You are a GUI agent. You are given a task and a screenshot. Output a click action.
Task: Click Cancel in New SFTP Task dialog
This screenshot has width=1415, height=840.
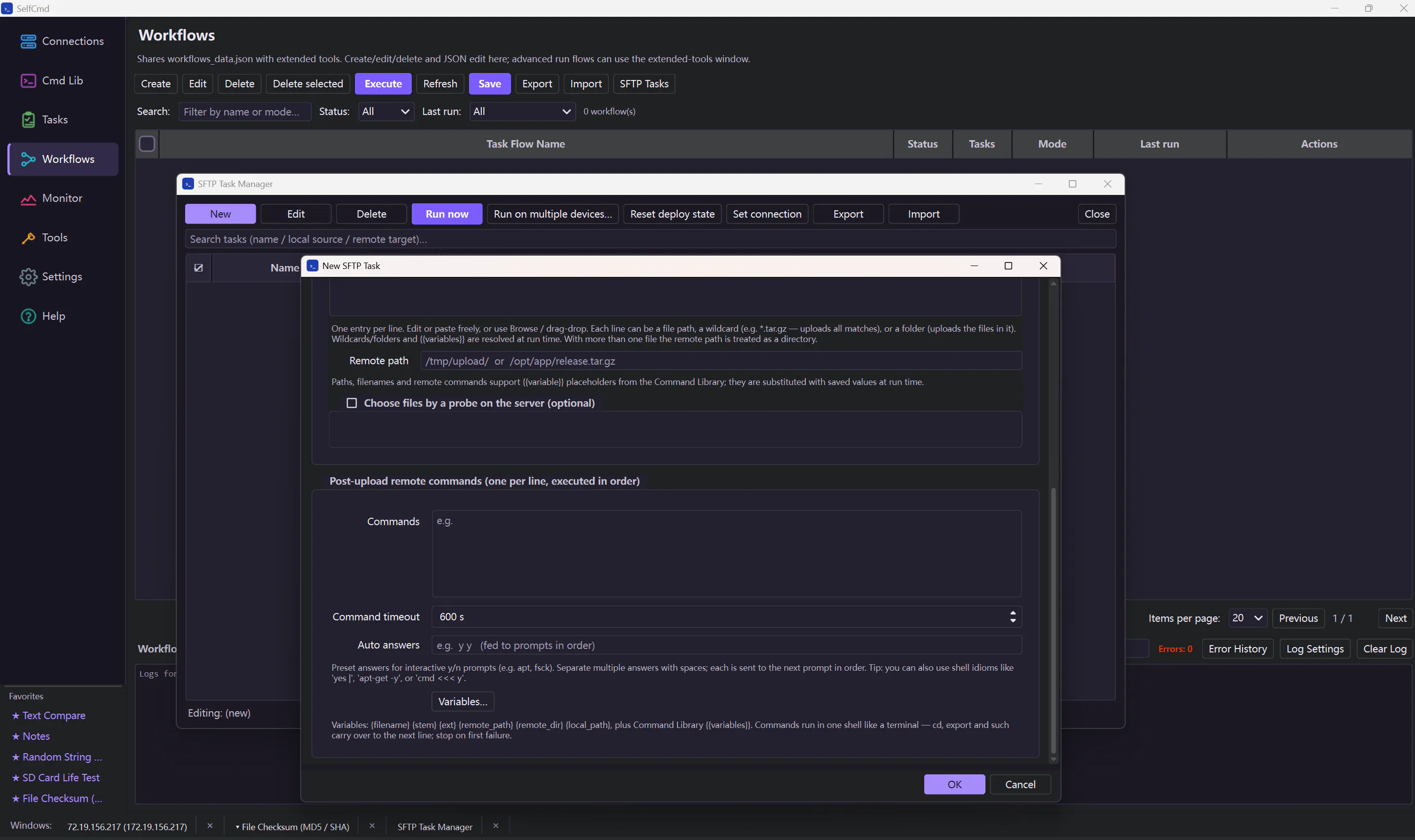pyautogui.click(x=1020, y=784)
